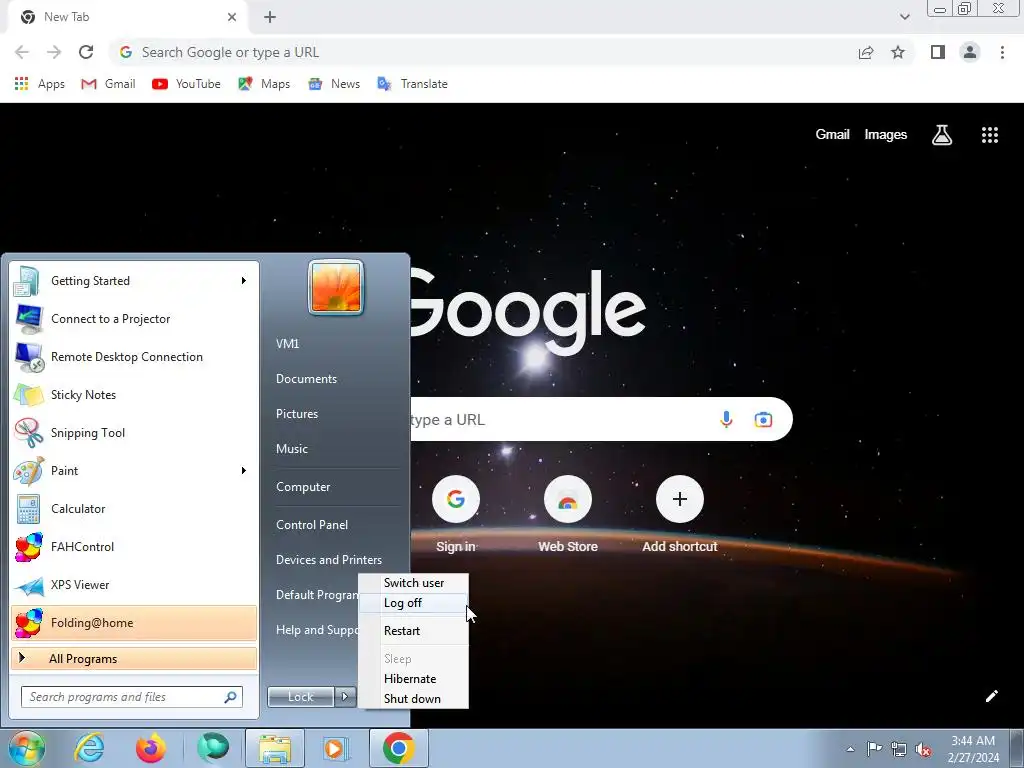Screen dimensions: 1024x768
Task: Select Shut down
Action: pyautogui.click(x=413, y=699)
